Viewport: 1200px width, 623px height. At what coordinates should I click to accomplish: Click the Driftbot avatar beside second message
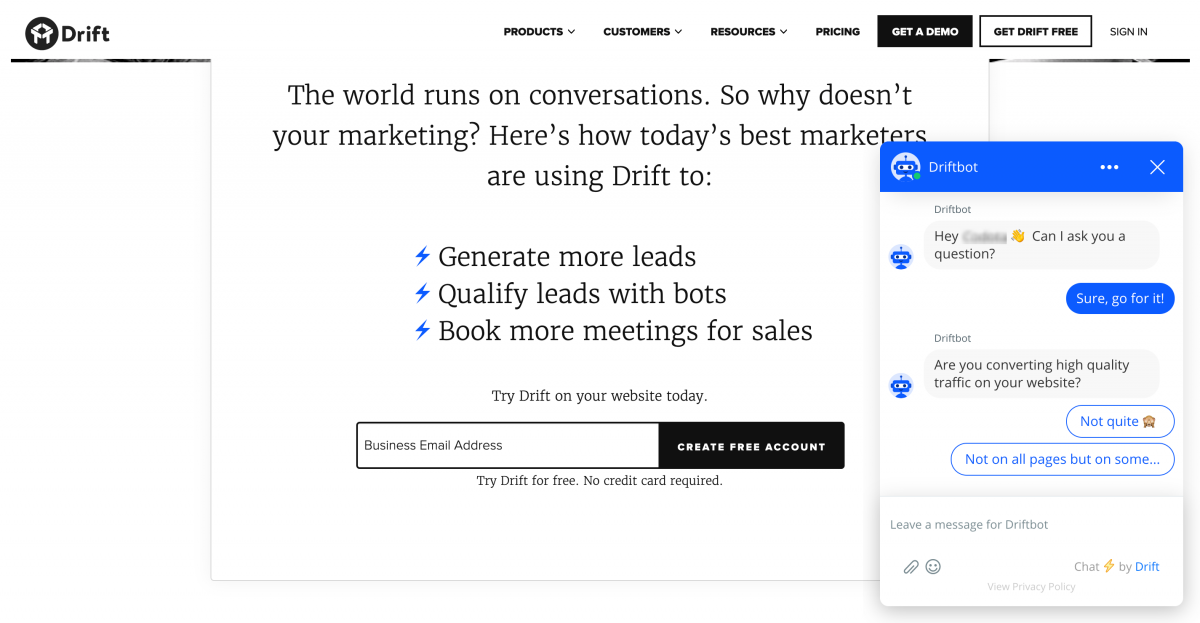click(901, 385)
